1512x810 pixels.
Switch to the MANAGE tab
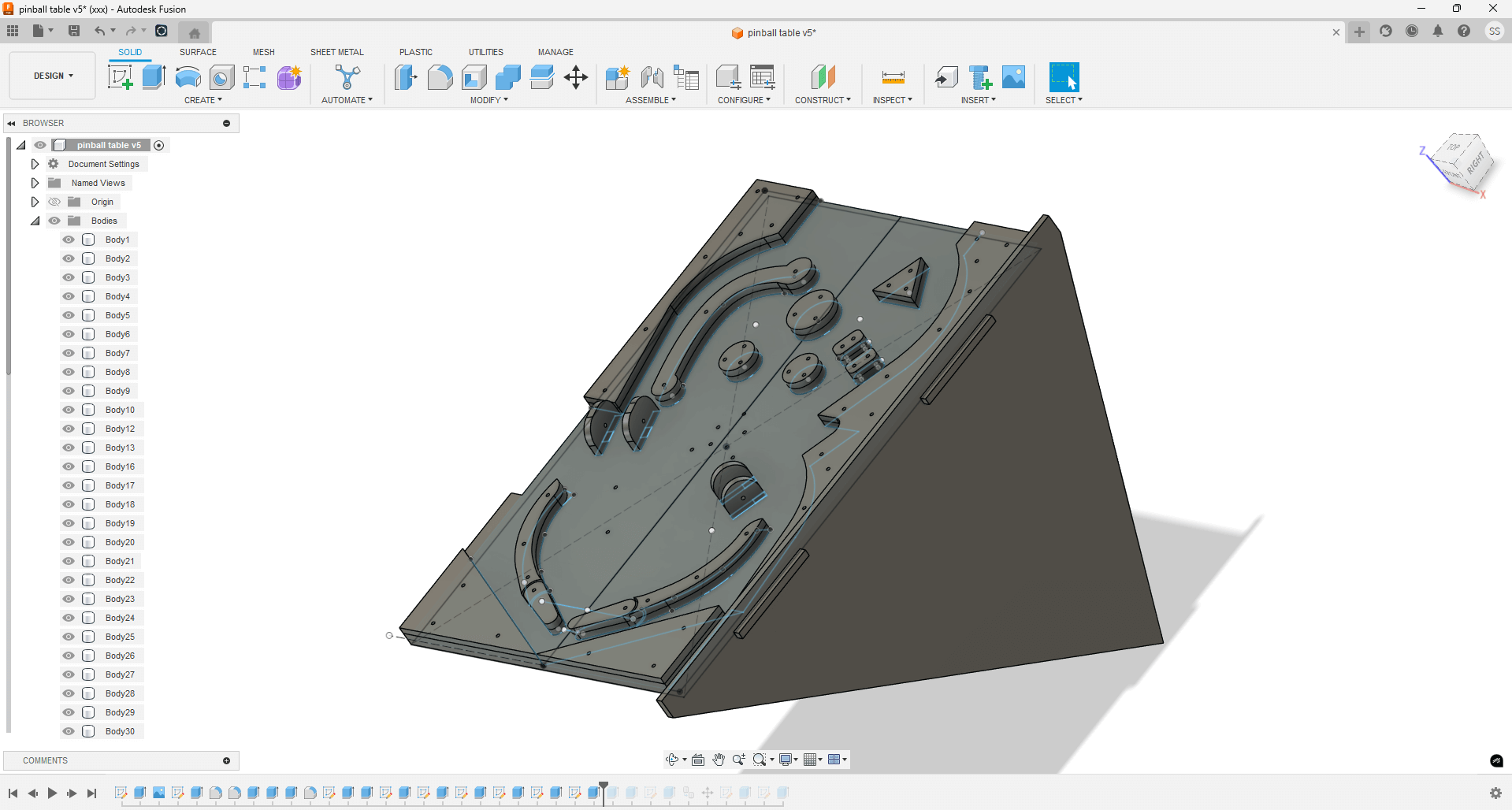pos(555,52)
